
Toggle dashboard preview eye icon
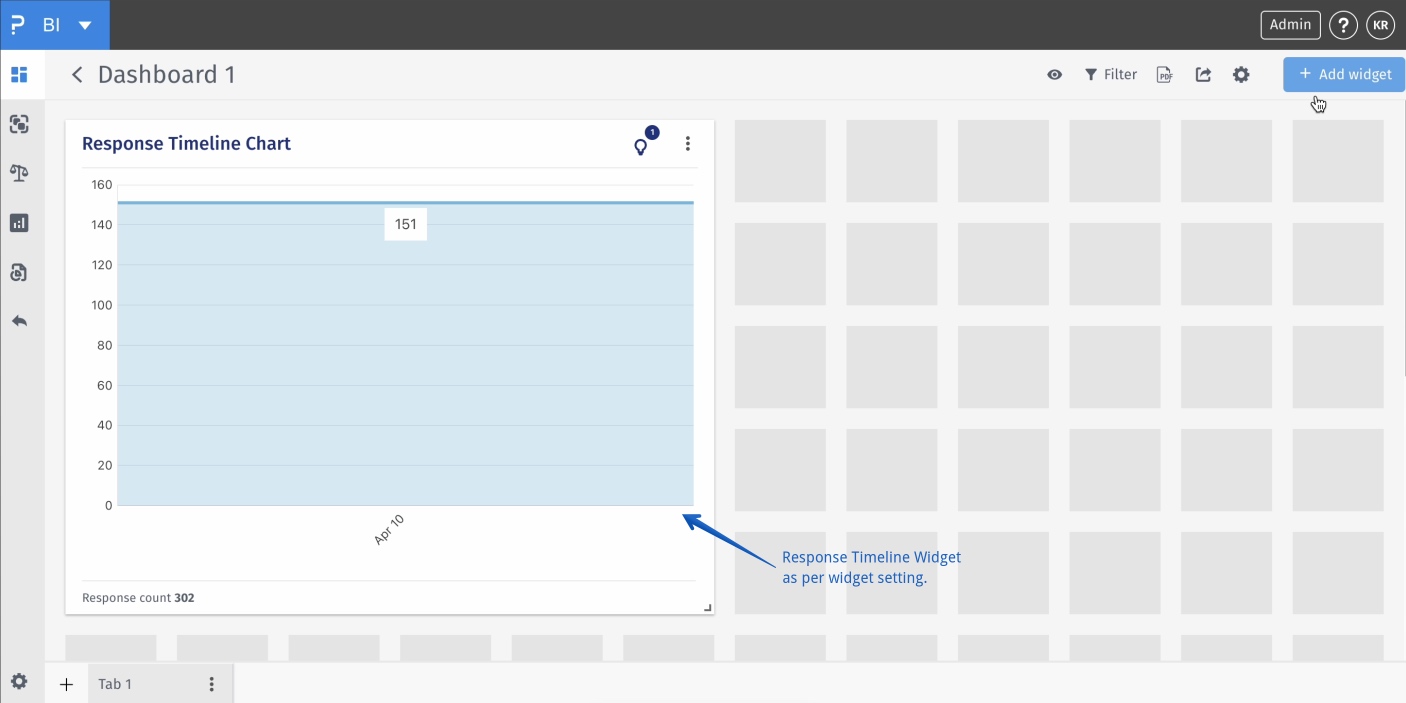click(x=1054, y=75)
